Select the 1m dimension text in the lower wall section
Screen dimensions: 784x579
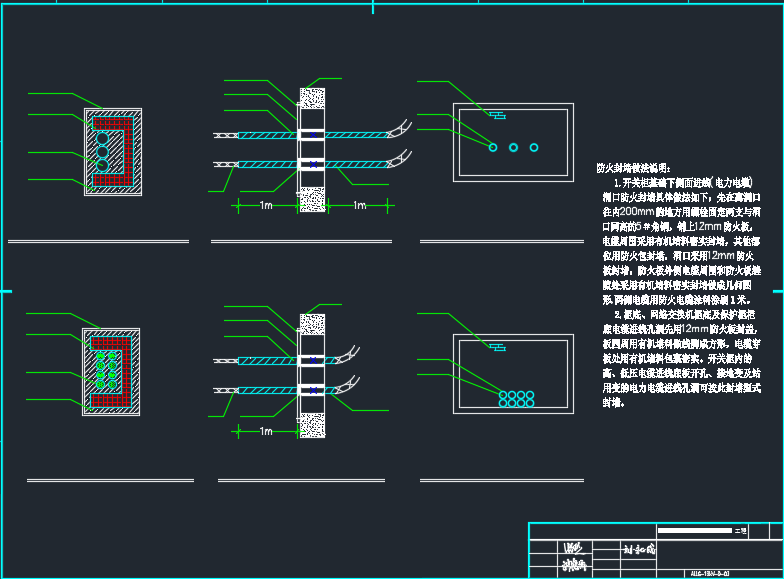click(x=266, y=431)
